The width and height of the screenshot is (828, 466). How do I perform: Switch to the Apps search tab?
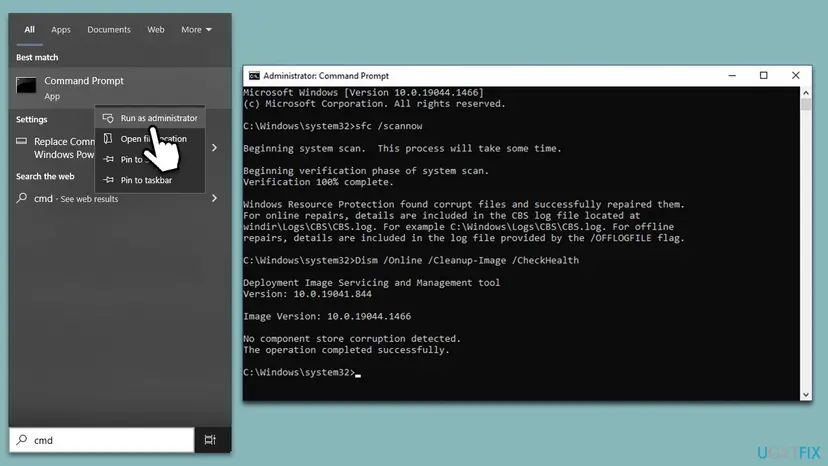pos(61,30)
